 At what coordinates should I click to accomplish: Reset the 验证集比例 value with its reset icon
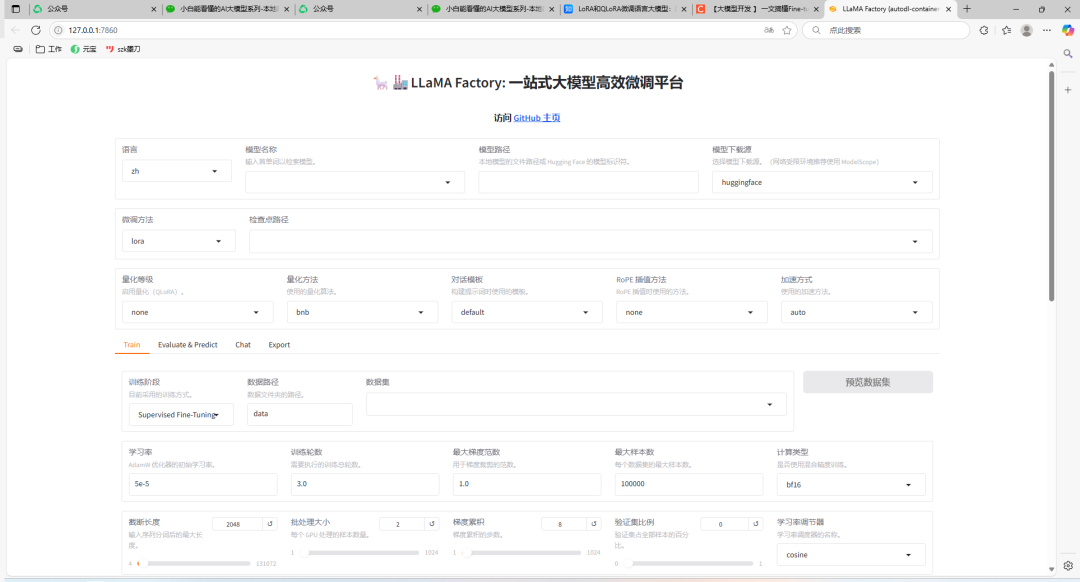pos(756,524)
